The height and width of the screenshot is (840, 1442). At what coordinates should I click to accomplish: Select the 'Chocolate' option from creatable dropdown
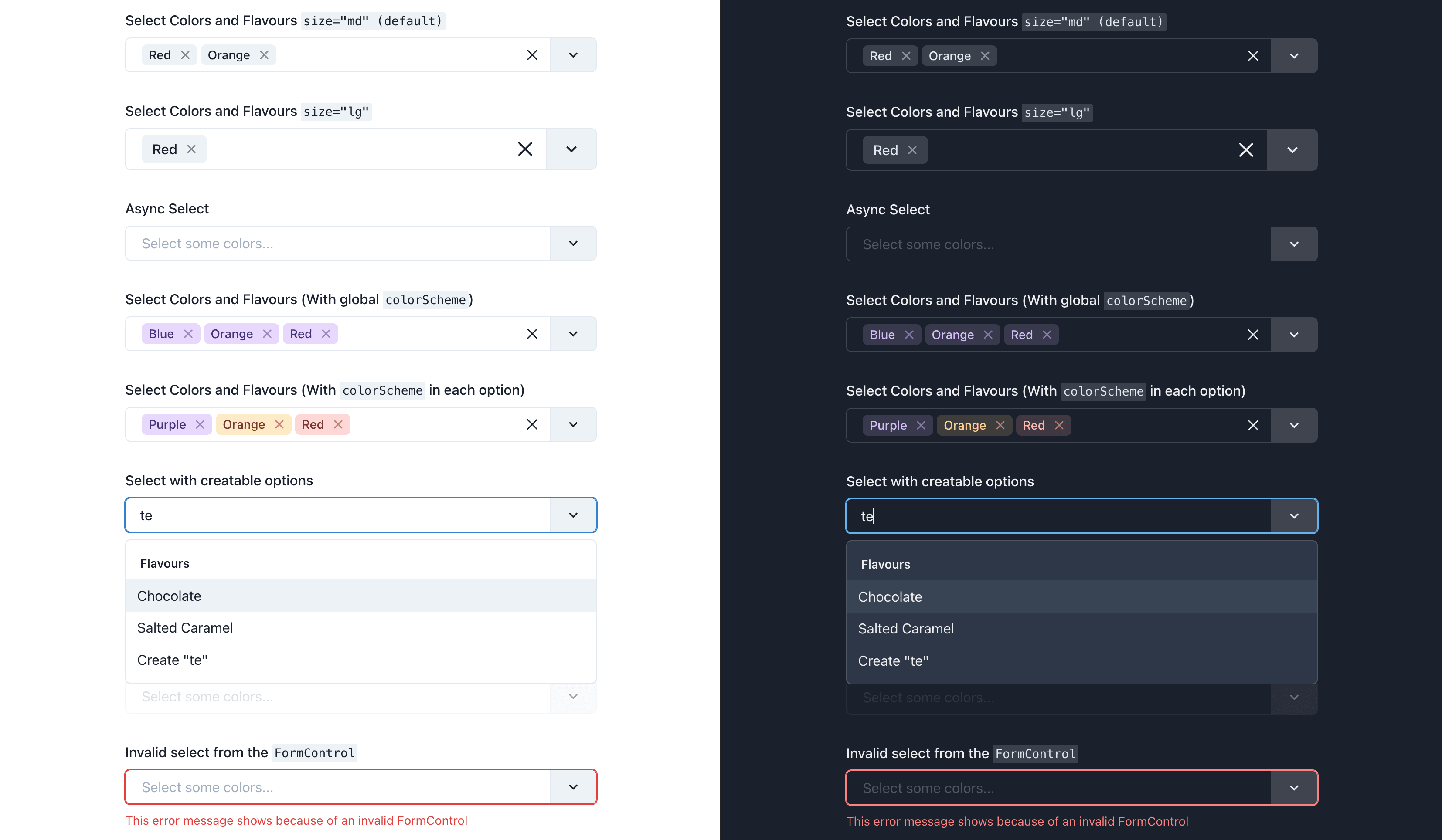(x=360, y=595)
